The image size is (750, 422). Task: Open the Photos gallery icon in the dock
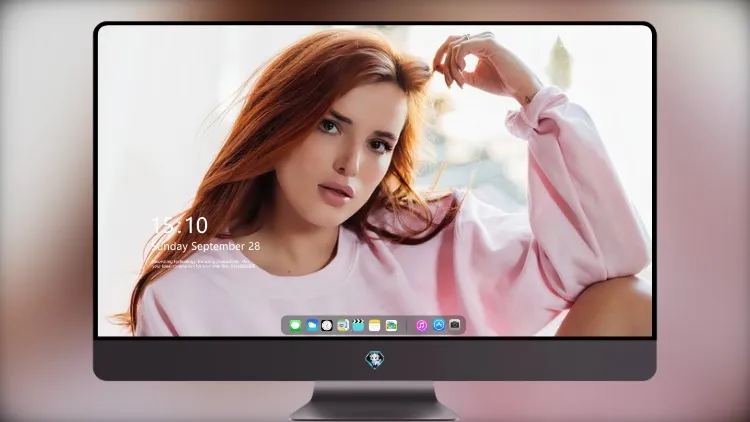pos(391,326)
